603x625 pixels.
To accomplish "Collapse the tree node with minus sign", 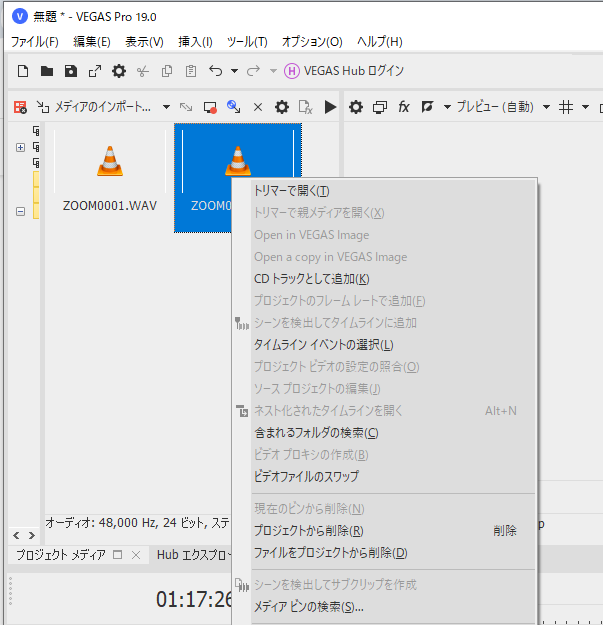I will 20,211.
